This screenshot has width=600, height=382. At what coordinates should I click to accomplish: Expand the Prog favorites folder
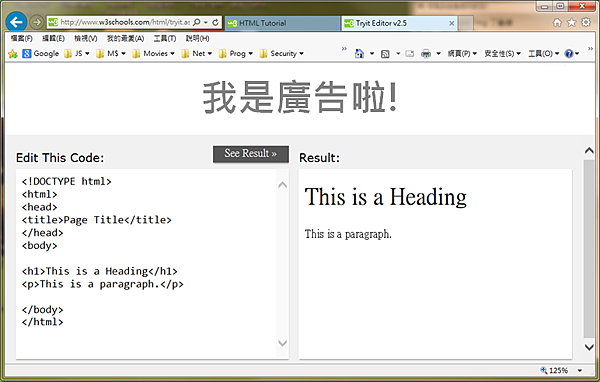(x=236, y=54)
